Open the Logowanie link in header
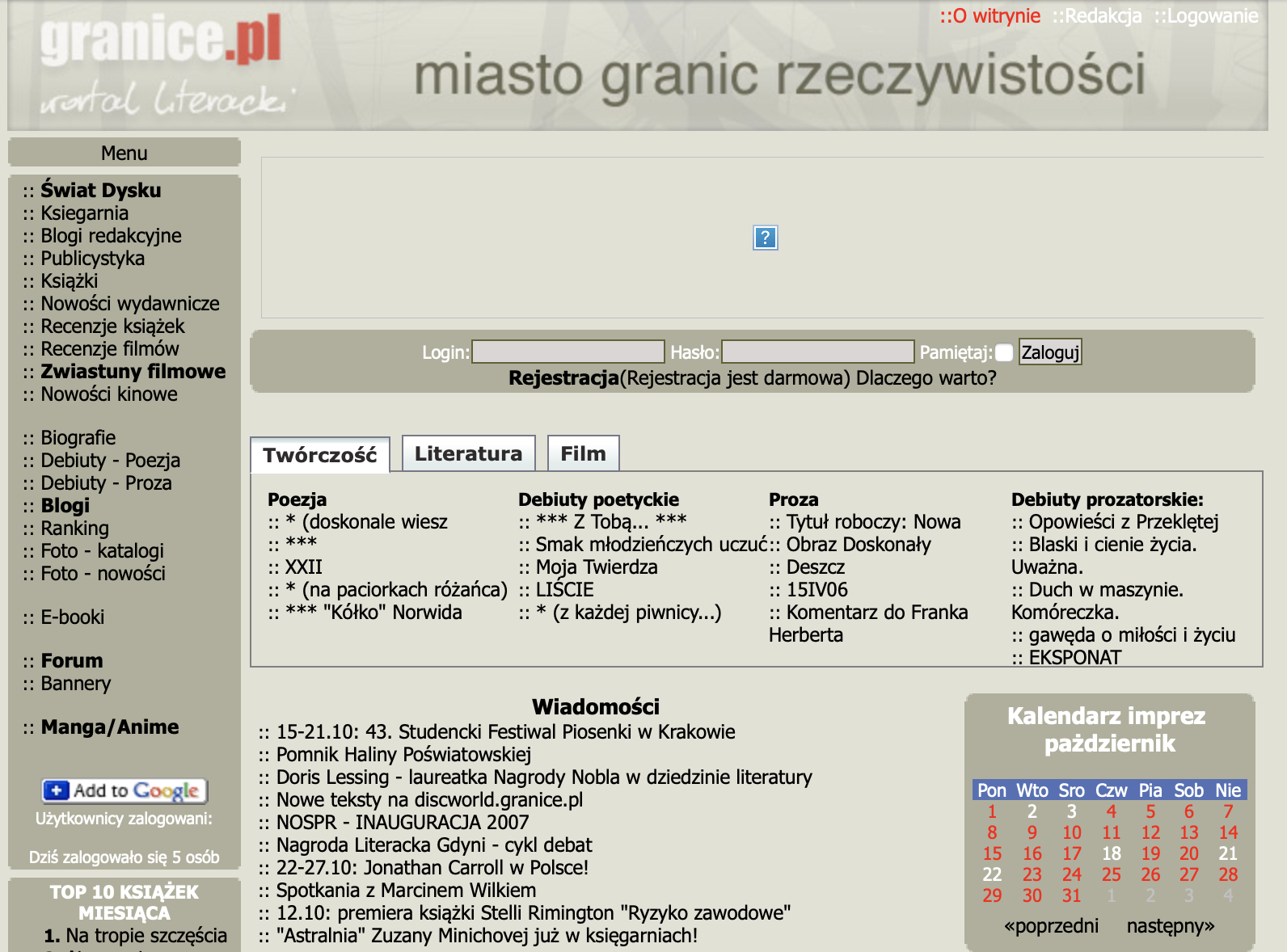Image resolution: width=1287 pixels, height=952 pixels. pos(1206,16)
